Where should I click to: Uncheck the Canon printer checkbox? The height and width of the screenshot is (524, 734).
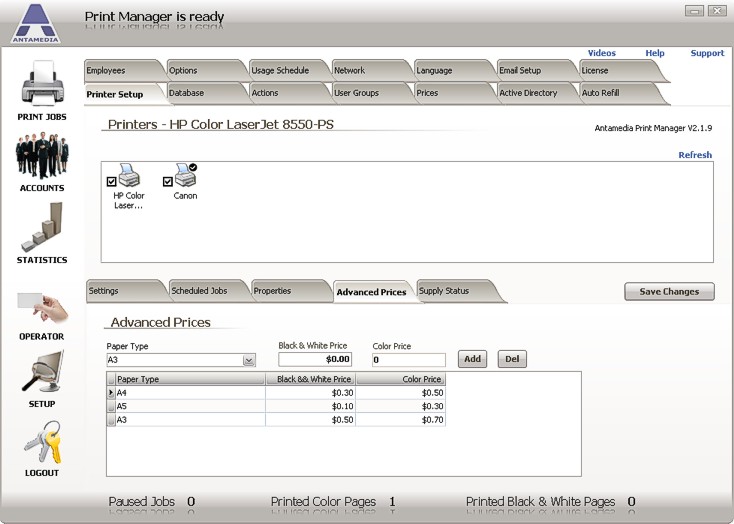(168, 182)
